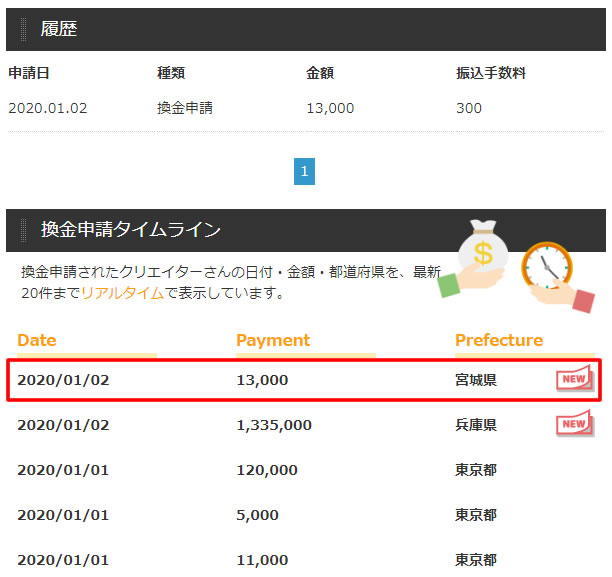Click the 2020.01.02 history date

pyautogui.click(x=47, y=108)
